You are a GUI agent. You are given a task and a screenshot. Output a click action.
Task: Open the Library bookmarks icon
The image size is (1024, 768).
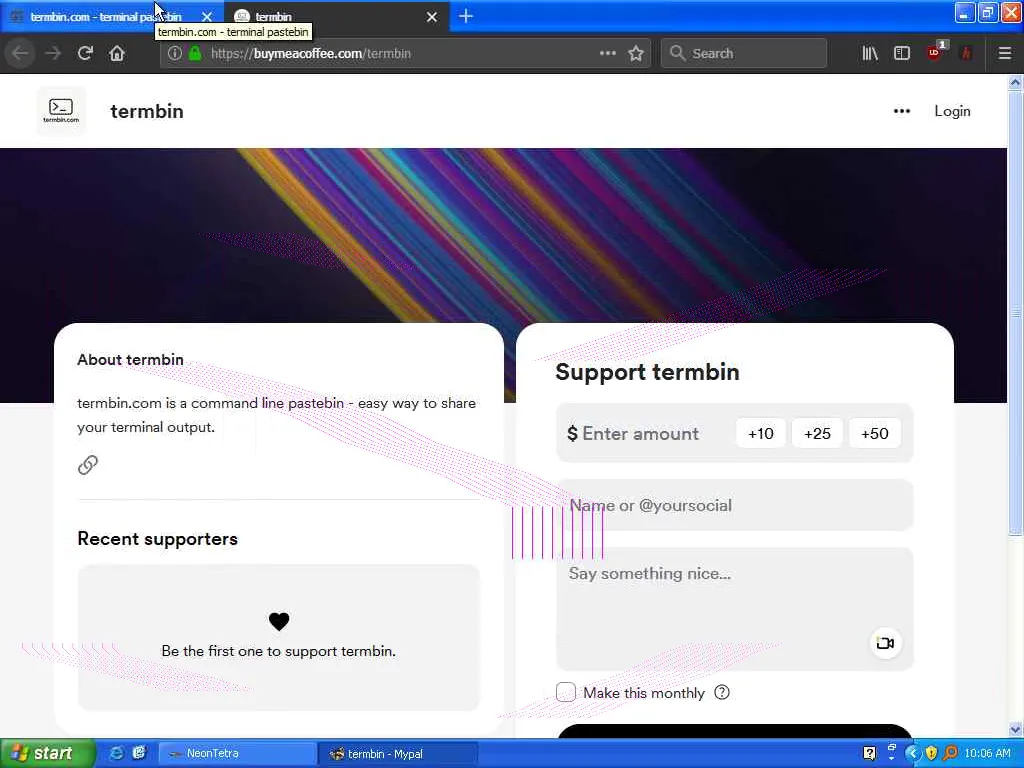(x=870, y=53)
